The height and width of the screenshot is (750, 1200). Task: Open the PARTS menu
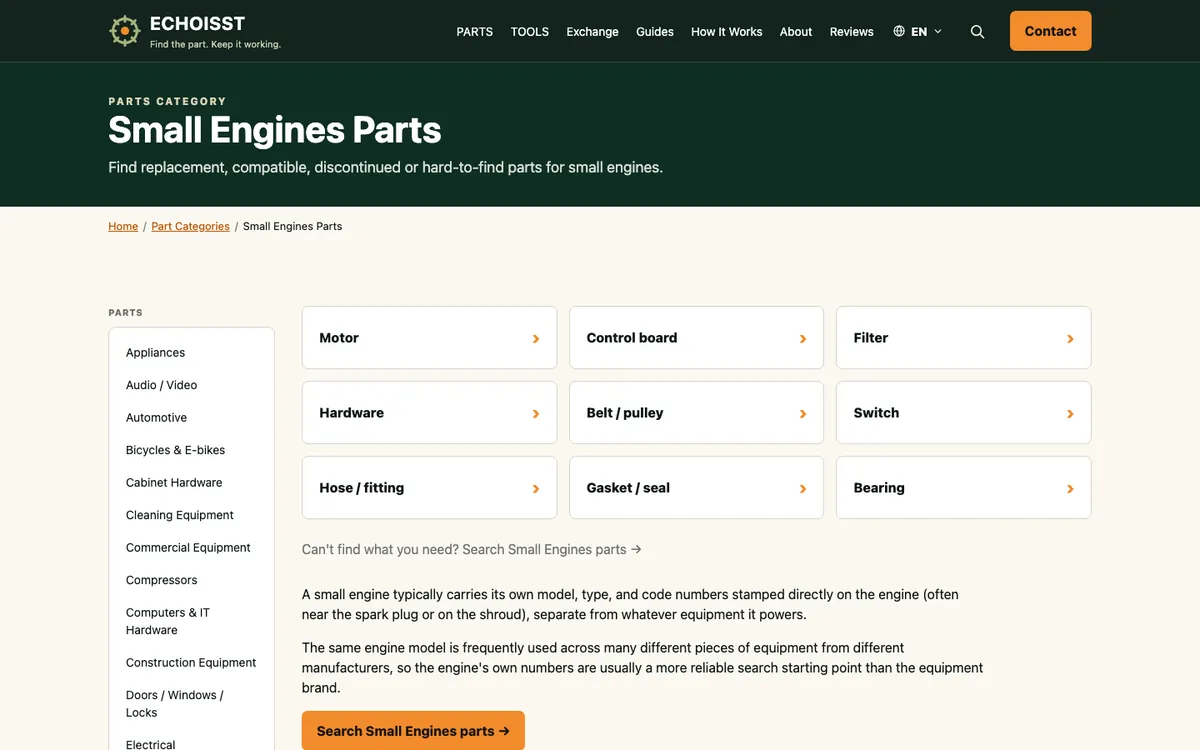click(x=474, y=32)
